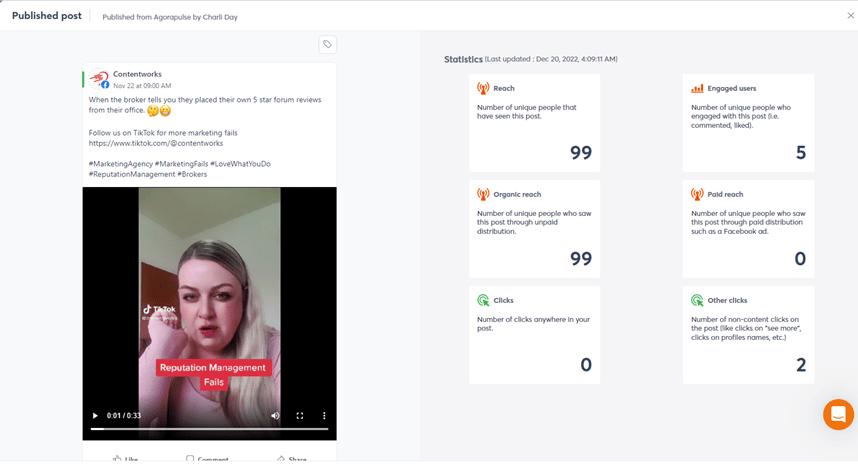Click the Other clicks card label
The width and height of the screenshot is (858, 466).
click(x=727, y=300)
